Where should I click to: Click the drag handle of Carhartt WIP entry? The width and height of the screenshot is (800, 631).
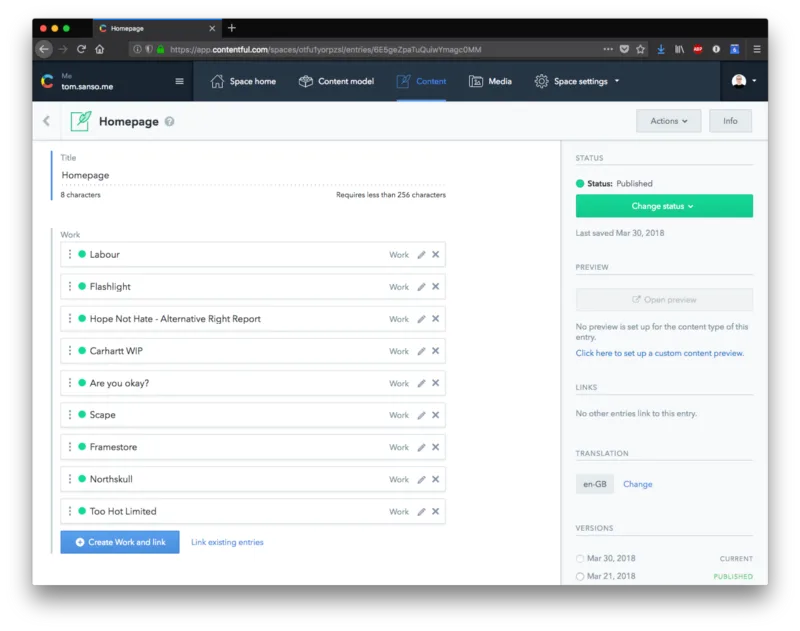click(70, 351)
